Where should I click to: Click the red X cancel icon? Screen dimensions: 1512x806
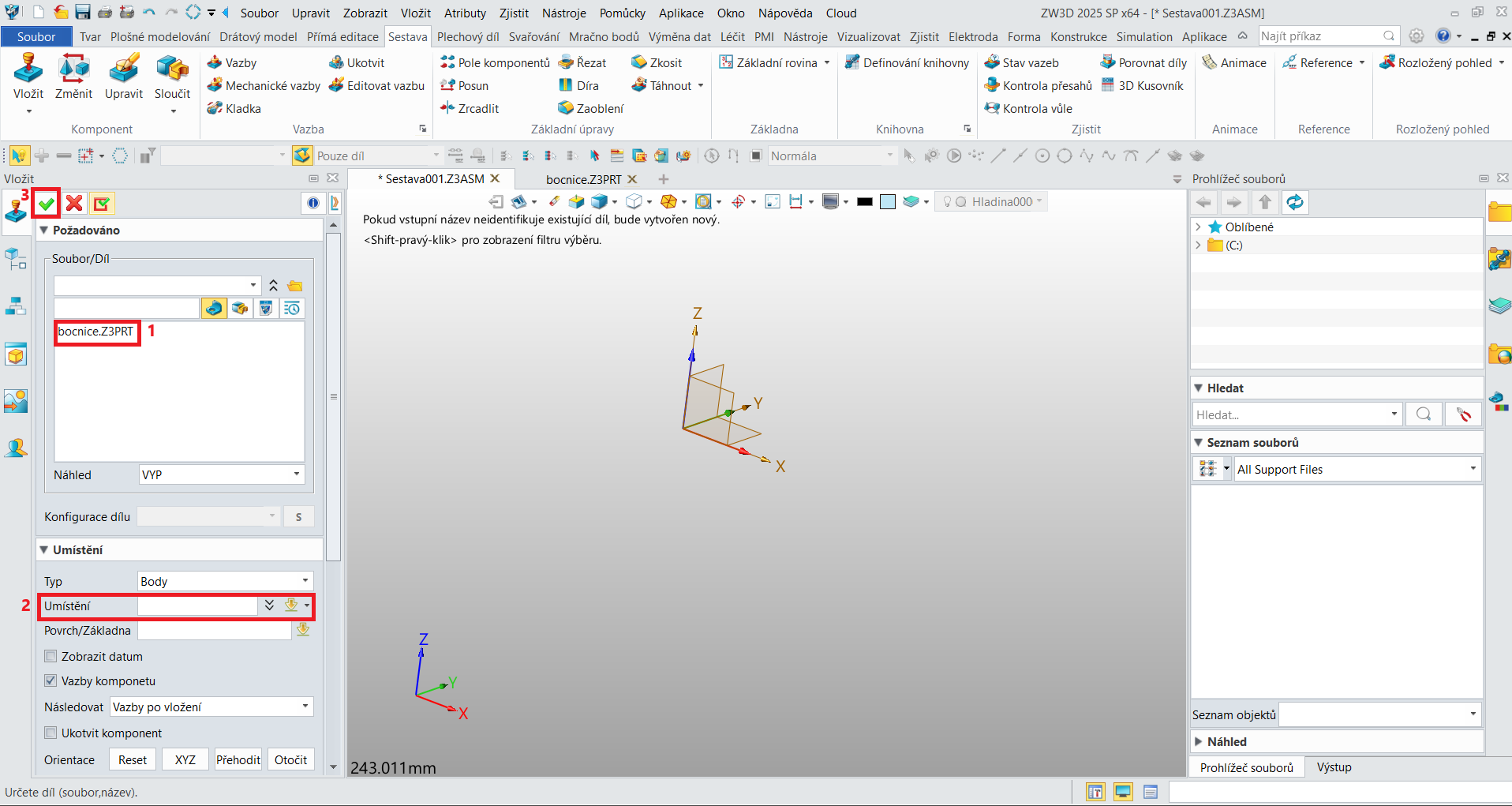pos(74,204)
